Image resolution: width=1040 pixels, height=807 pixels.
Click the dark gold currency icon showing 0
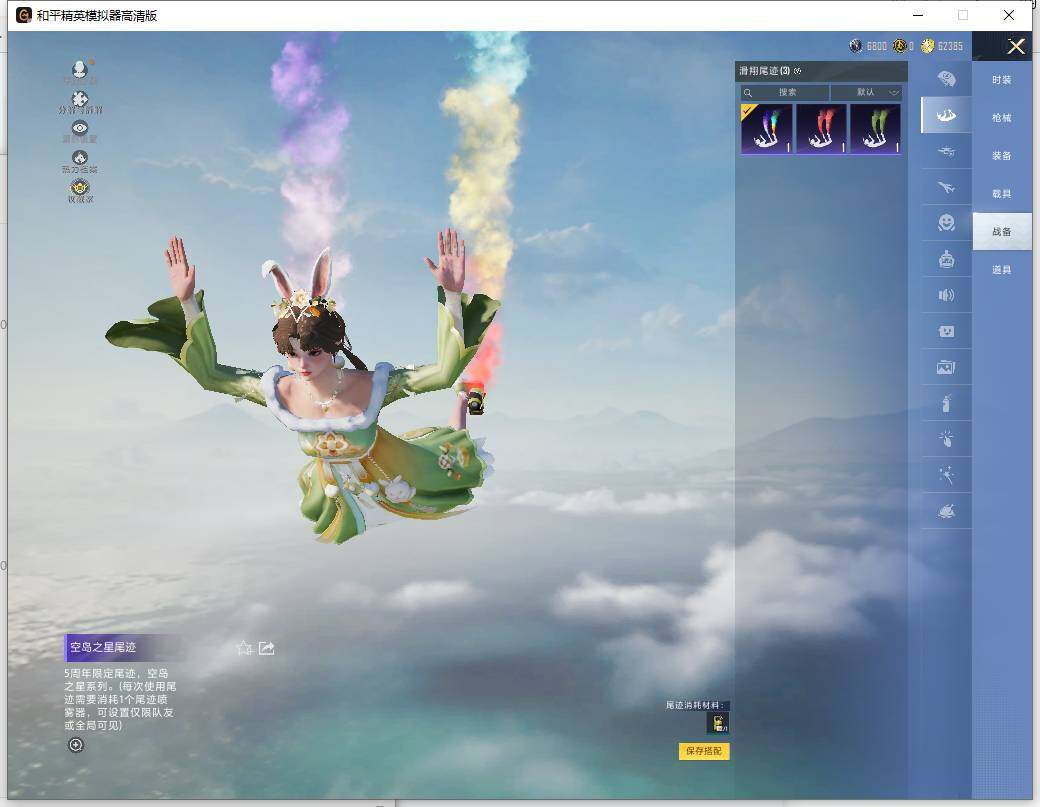(899, 46)
